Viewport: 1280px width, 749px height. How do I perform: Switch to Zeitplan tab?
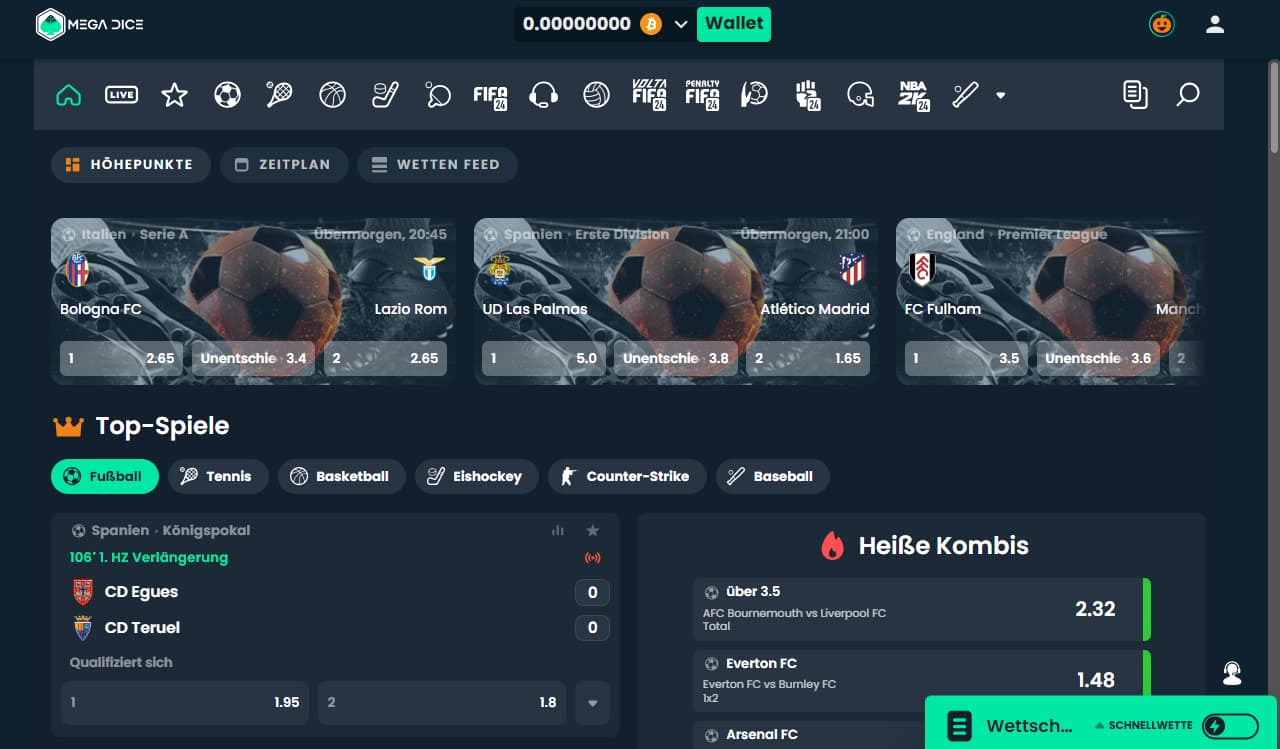pyautogui.click(x=283, y=165)
